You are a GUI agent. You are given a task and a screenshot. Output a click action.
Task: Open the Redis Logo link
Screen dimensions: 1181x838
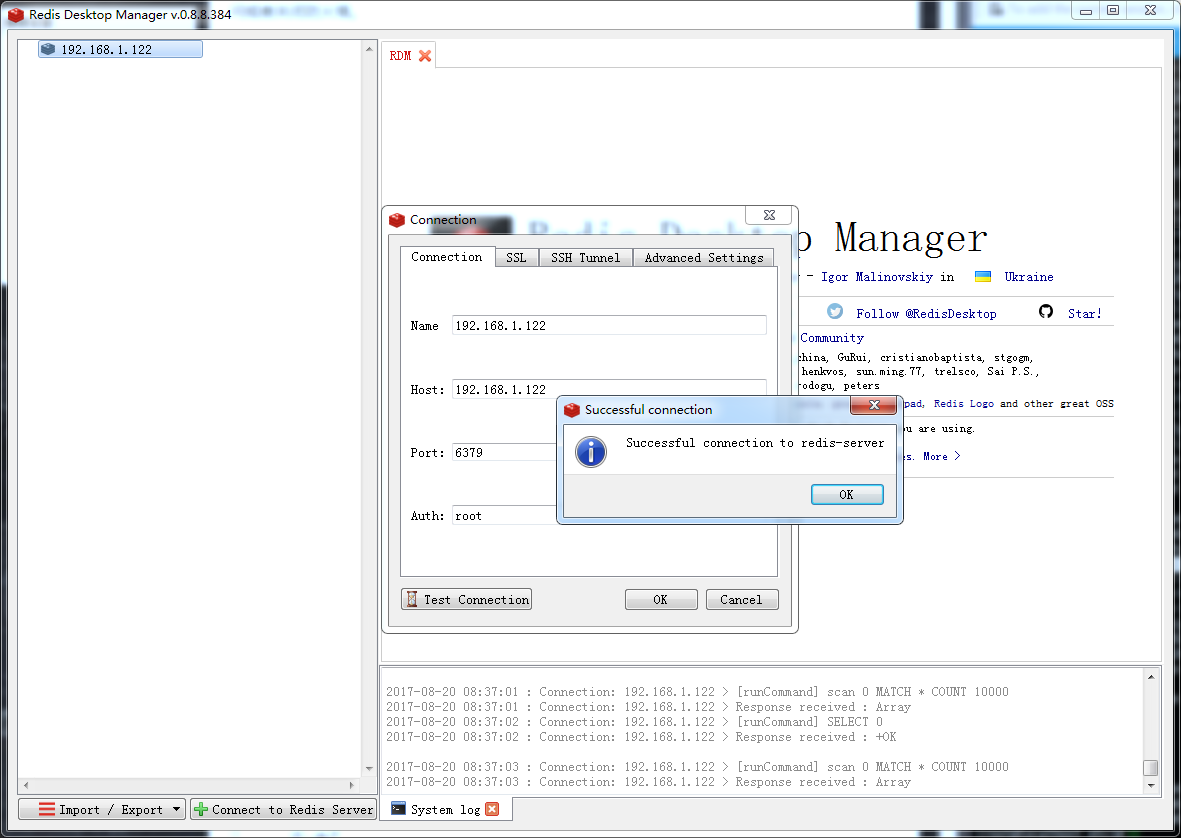(x=963, y=404)
